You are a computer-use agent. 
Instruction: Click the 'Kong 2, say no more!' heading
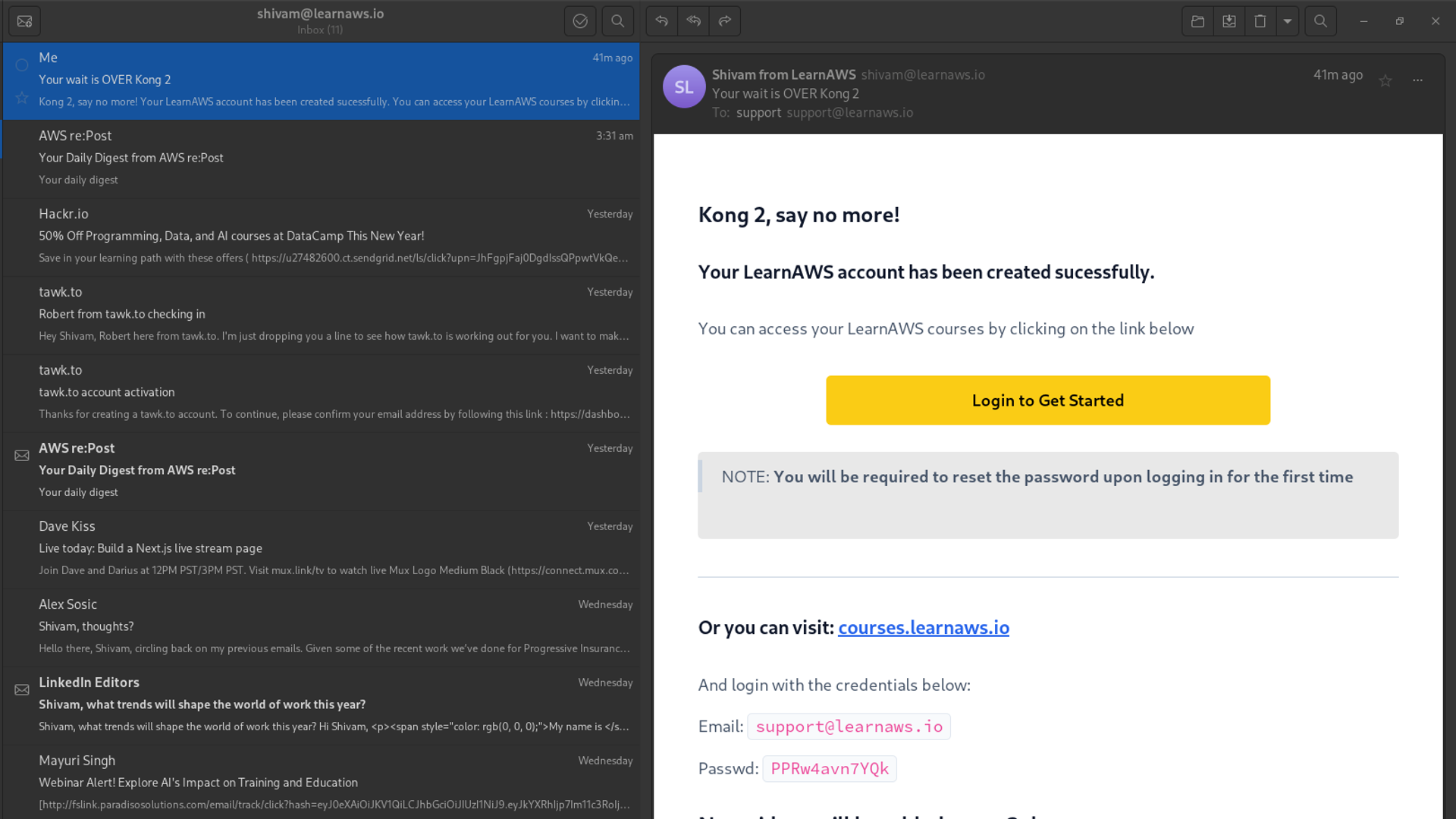pos(799,215)
